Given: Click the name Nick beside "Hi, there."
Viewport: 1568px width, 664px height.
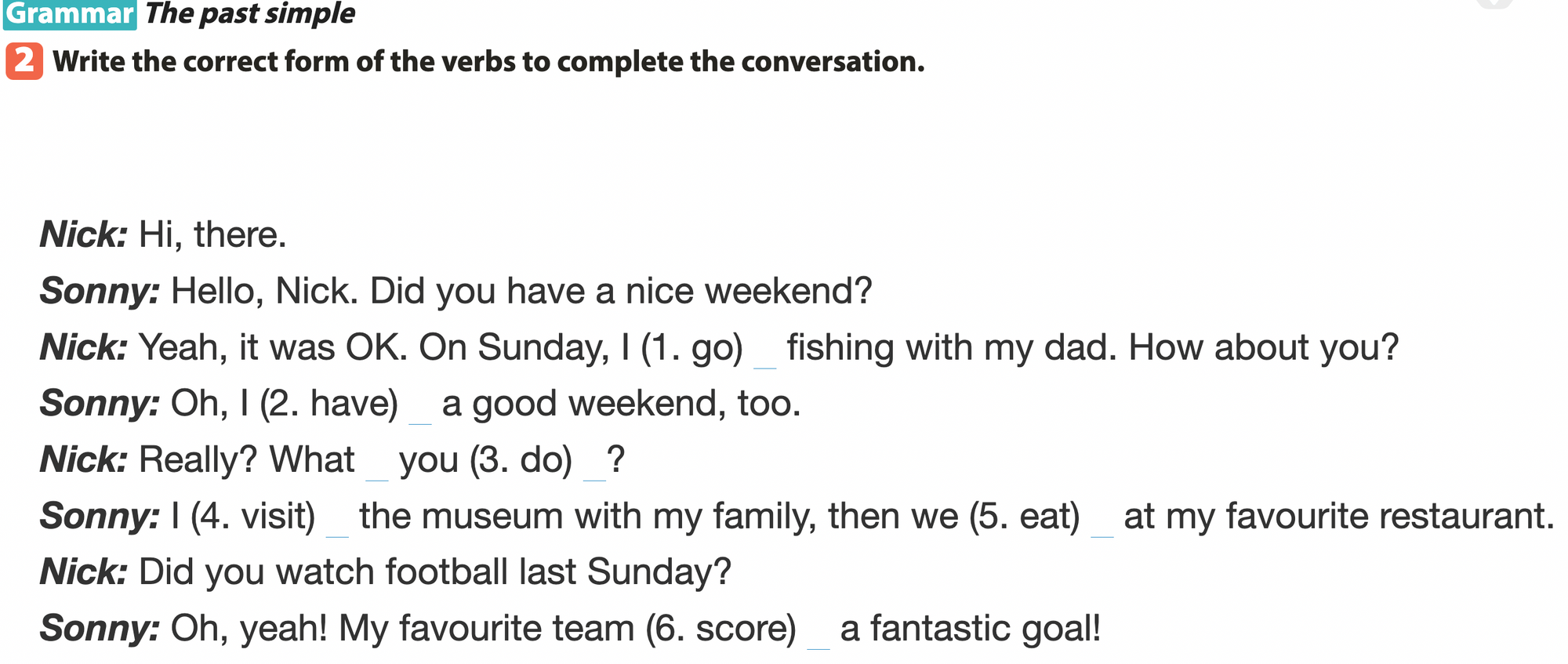Looking at the screenshot, I should point(83,234).
